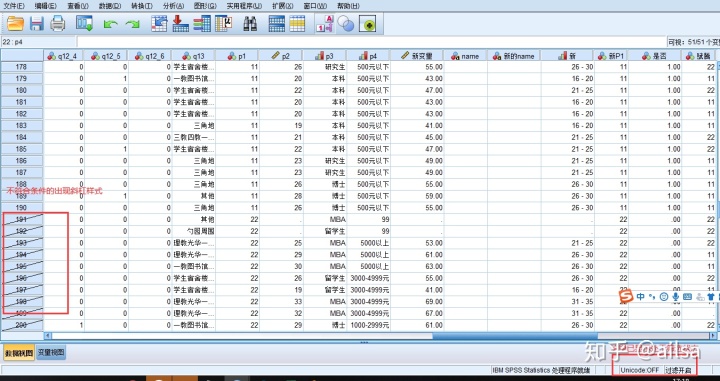This screenshot has width=720, height=381.
Task: Switch to the 数据视图 tab
Action: (x=19, y=353)
